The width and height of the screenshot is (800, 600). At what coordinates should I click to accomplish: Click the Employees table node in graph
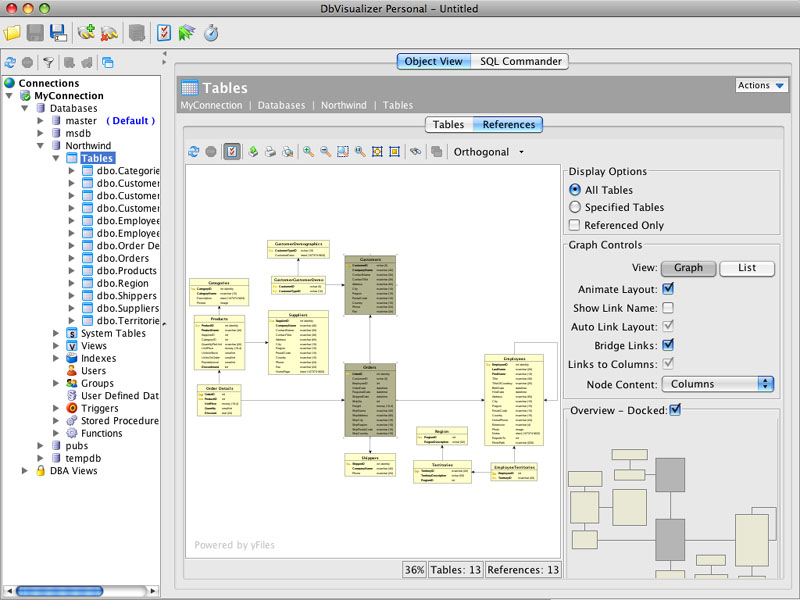[514, 401]
